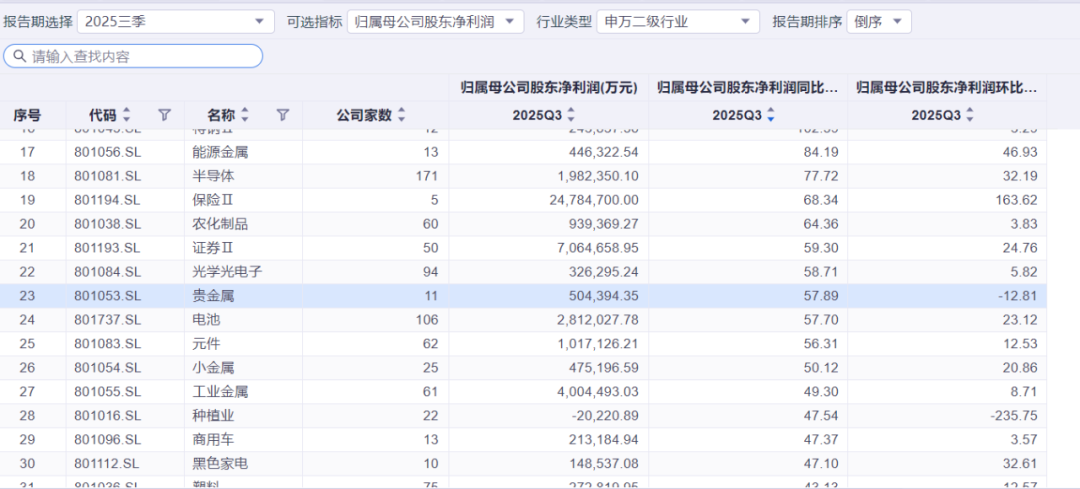Click quarter-on-quarter value -235.75
Viewport: 1080px width, 489px height.
pyautogui.click(x=1014, y=416)
